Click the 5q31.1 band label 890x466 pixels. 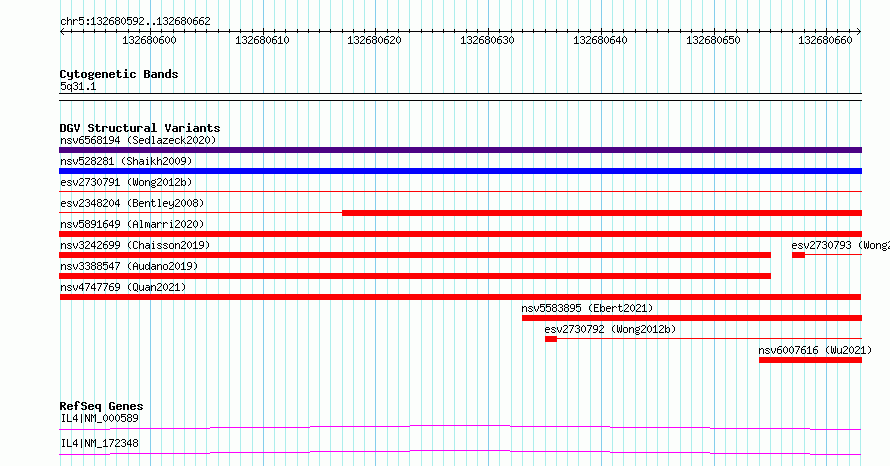tap(78, 87)
